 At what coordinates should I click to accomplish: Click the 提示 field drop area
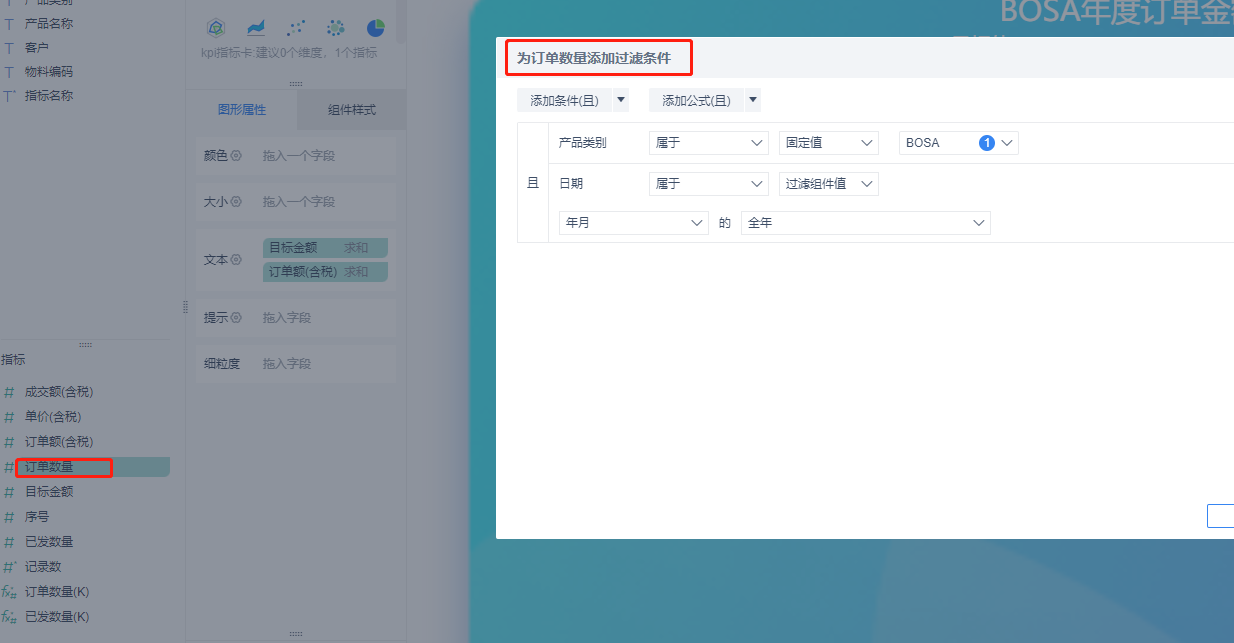pyautogui.click(x=325, y=318)
